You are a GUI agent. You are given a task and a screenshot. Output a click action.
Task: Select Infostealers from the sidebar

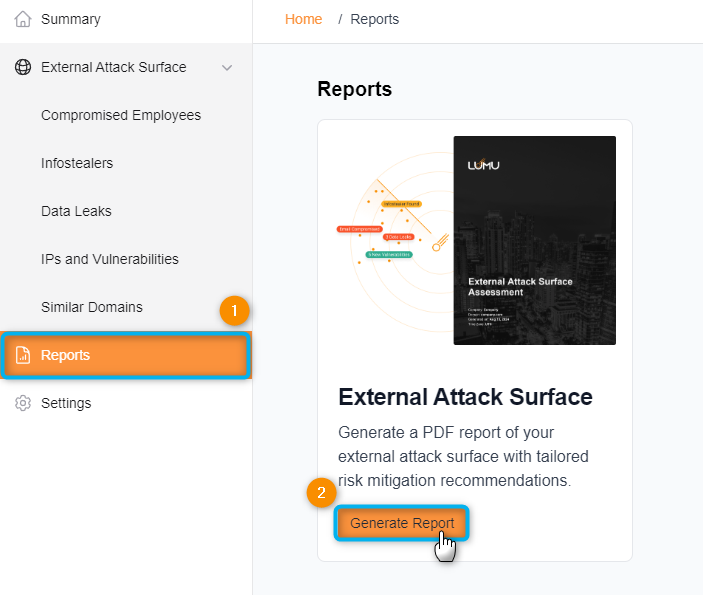(77, 163)
